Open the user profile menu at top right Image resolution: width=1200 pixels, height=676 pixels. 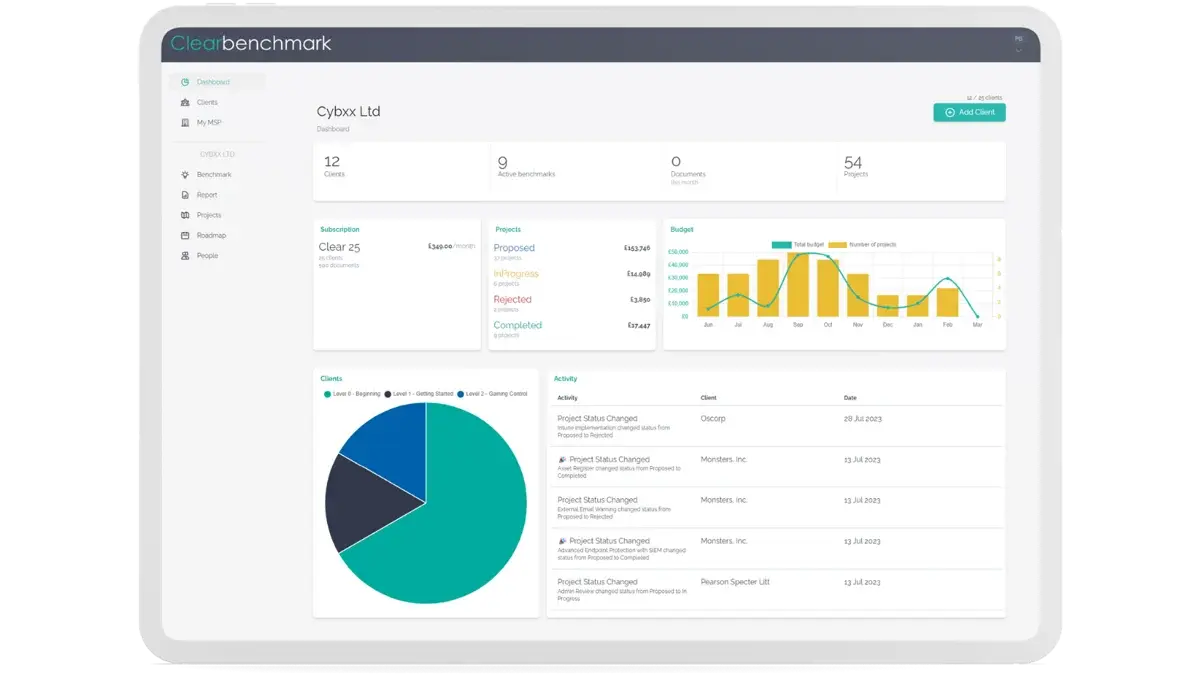point(1018,42)
